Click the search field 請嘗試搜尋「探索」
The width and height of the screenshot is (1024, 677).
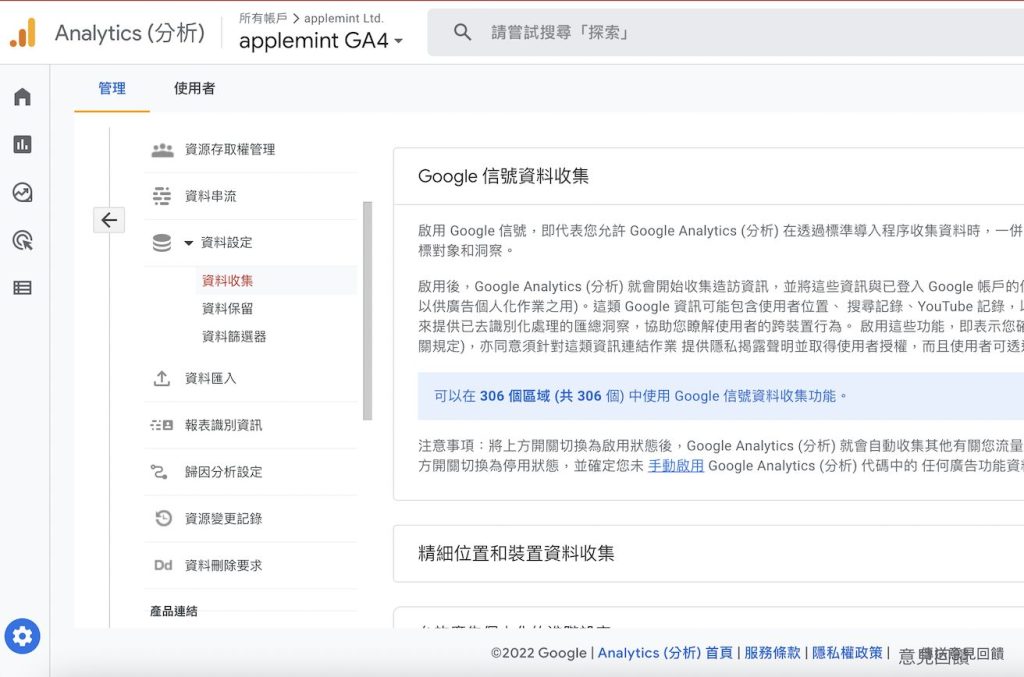[x=726, y=32]
